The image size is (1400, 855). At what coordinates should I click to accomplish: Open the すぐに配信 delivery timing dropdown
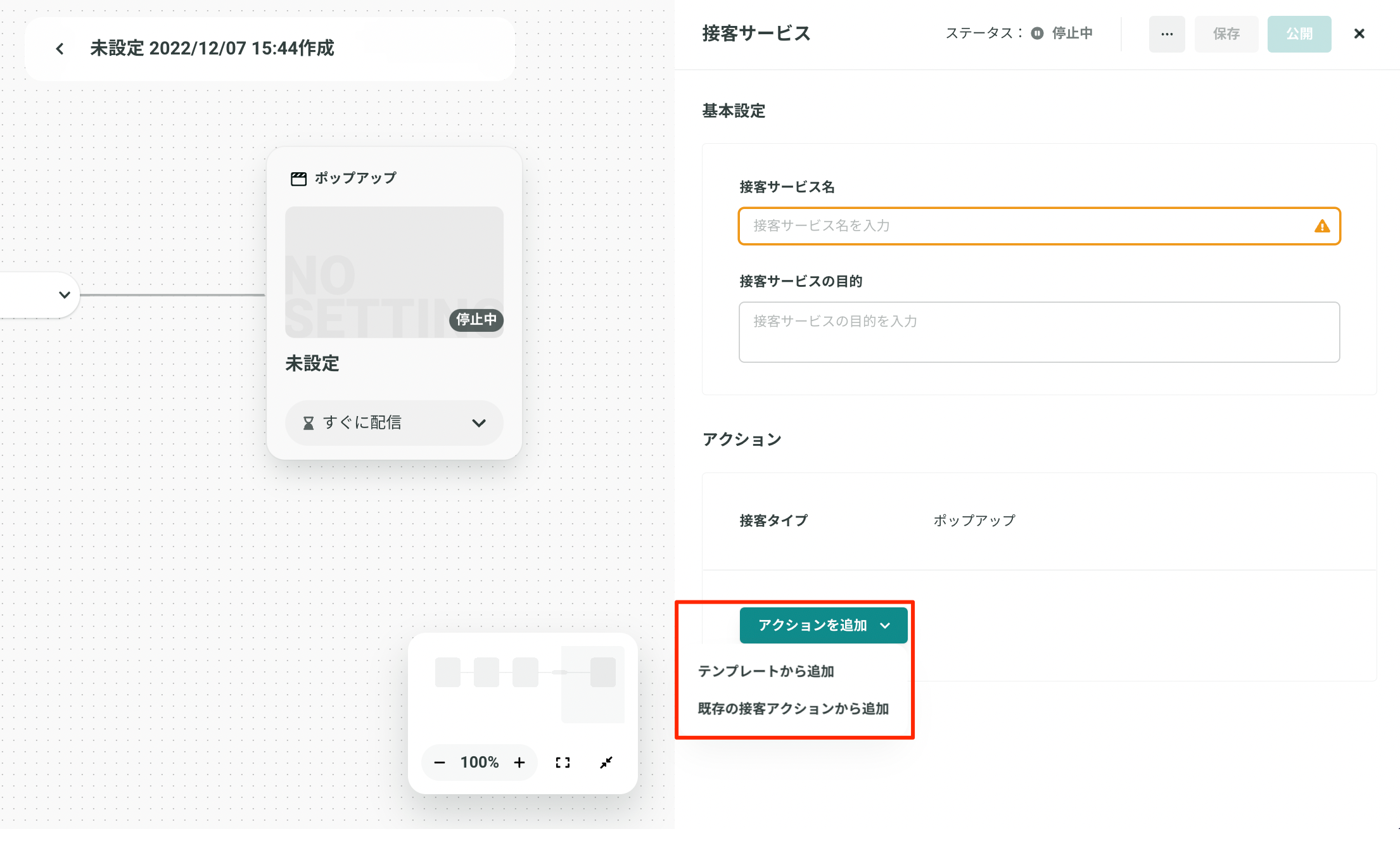tap(394, 422)
